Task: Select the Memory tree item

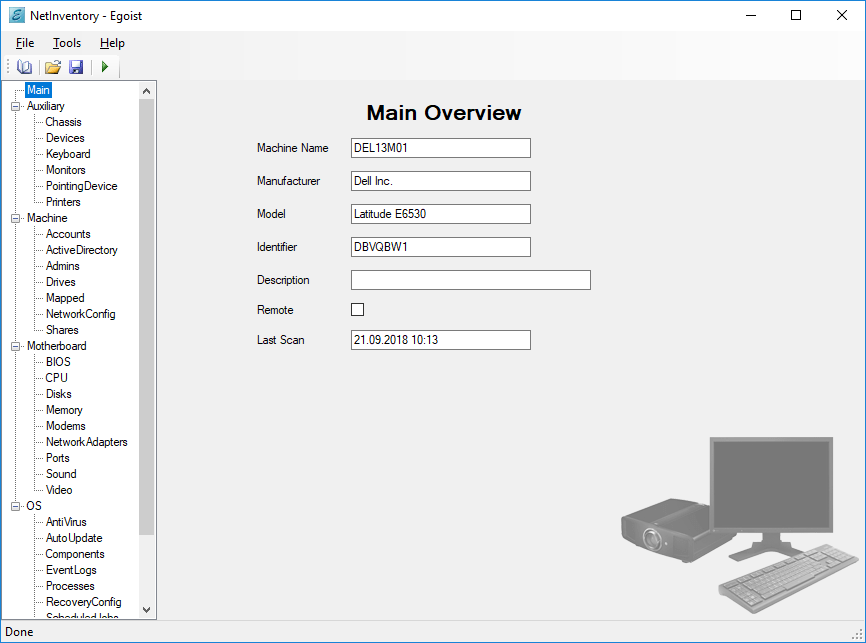Action: tap(64, 410)
